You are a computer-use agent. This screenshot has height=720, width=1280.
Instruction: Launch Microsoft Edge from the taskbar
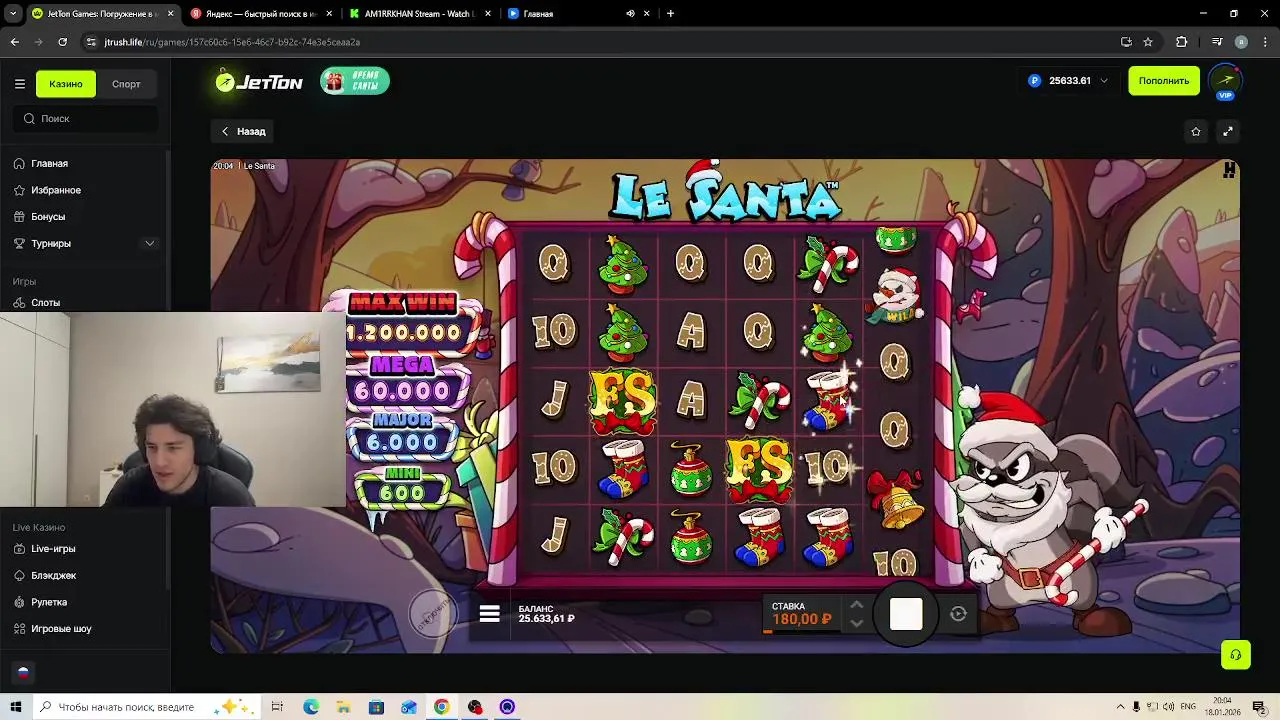pyautogui.click(x=311, y=707)
